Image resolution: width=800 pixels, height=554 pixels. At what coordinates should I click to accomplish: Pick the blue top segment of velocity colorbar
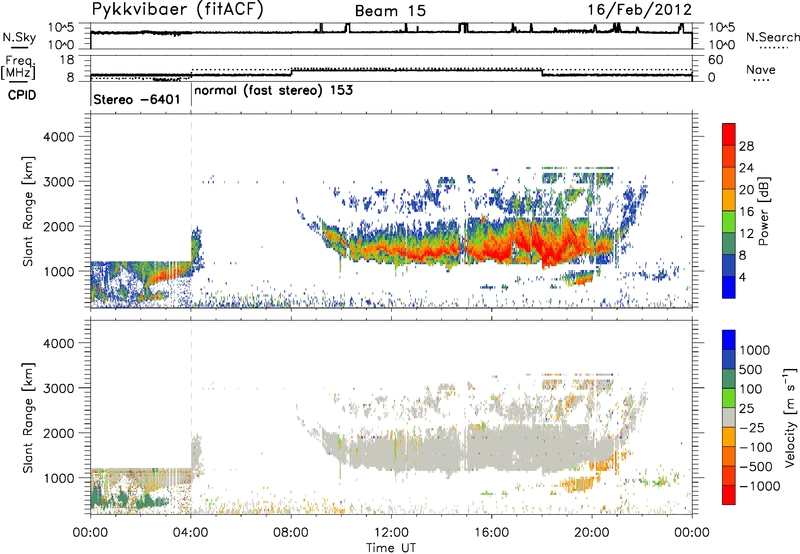[729, 340]
